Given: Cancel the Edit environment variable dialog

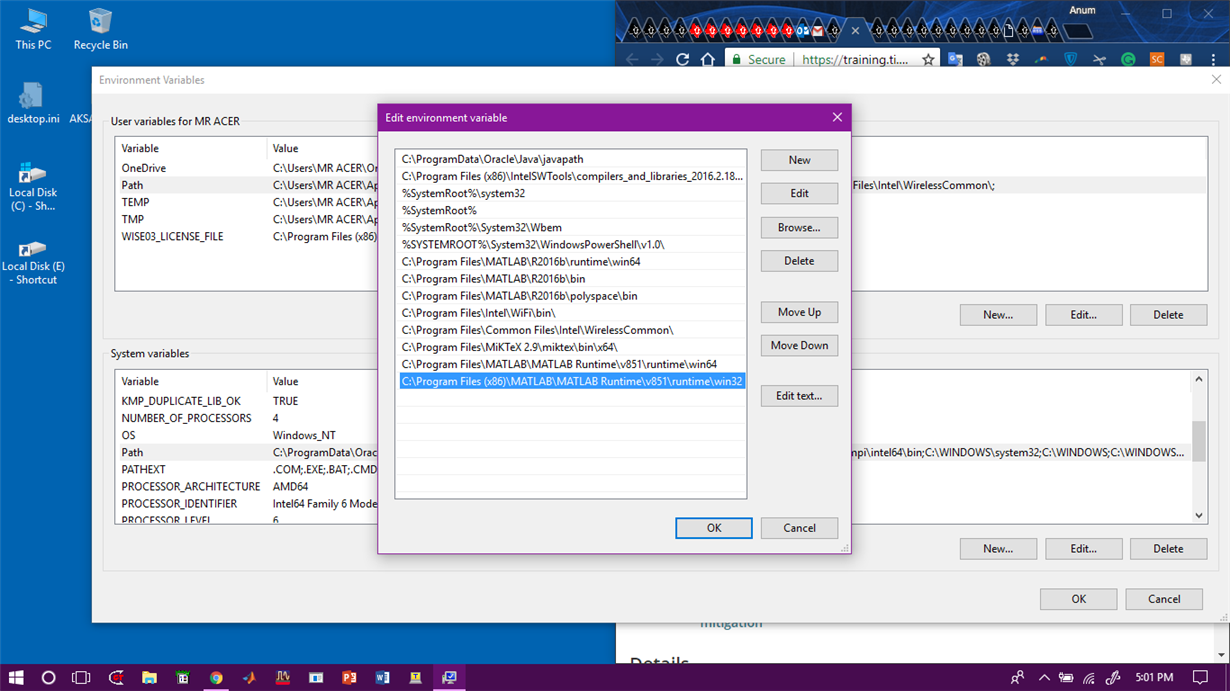Looking at the screenshot, I should tap(799, 528).
